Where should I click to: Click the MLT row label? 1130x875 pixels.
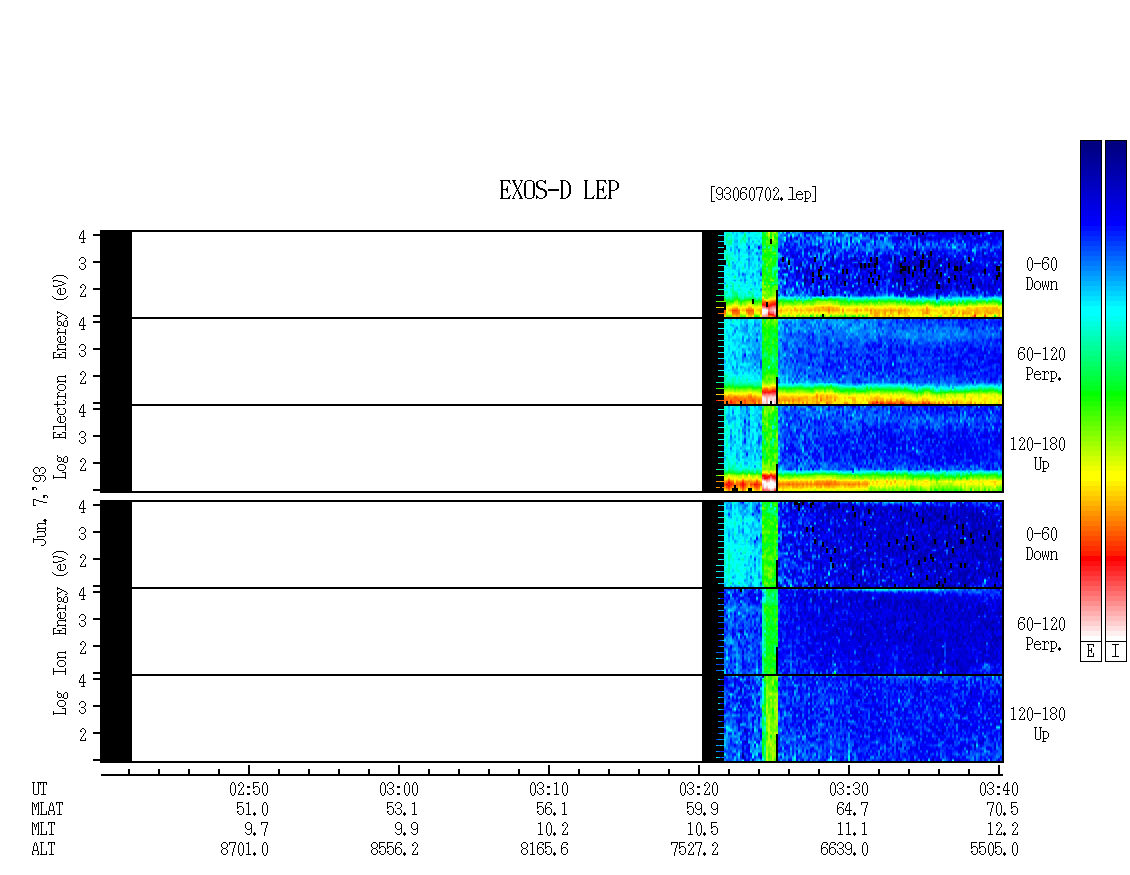(43, 830)
